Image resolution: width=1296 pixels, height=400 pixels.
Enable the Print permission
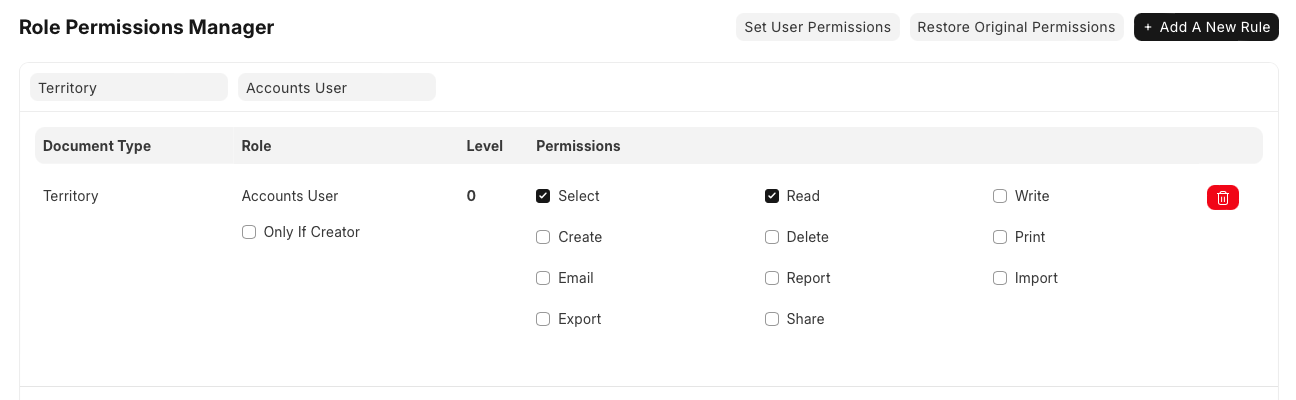(x=1000, y=237)
